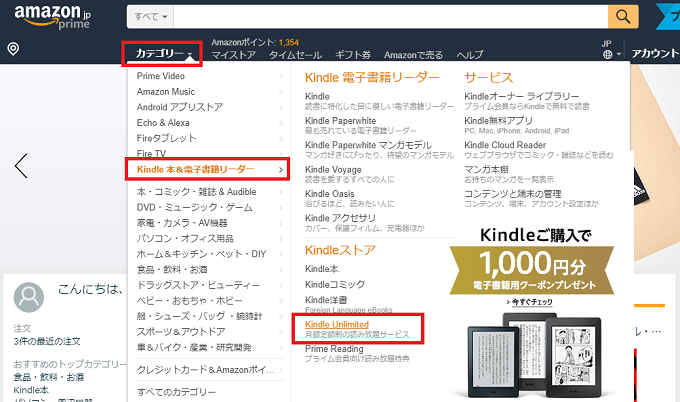This screenshot has width=680, height=402.
Task: Open Kindle Cloud Reader link
Action: (x=505, y=145)
